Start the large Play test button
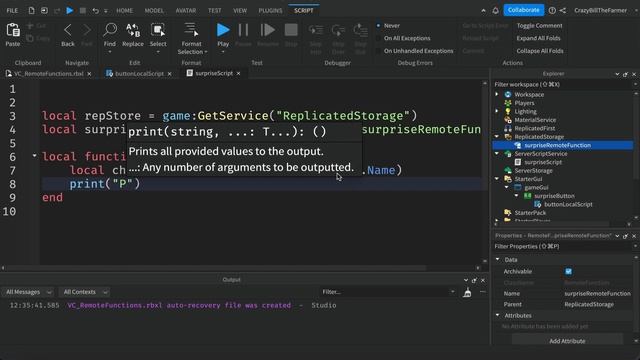This screenshot has height=360, width=640. [x=223, y=30]
